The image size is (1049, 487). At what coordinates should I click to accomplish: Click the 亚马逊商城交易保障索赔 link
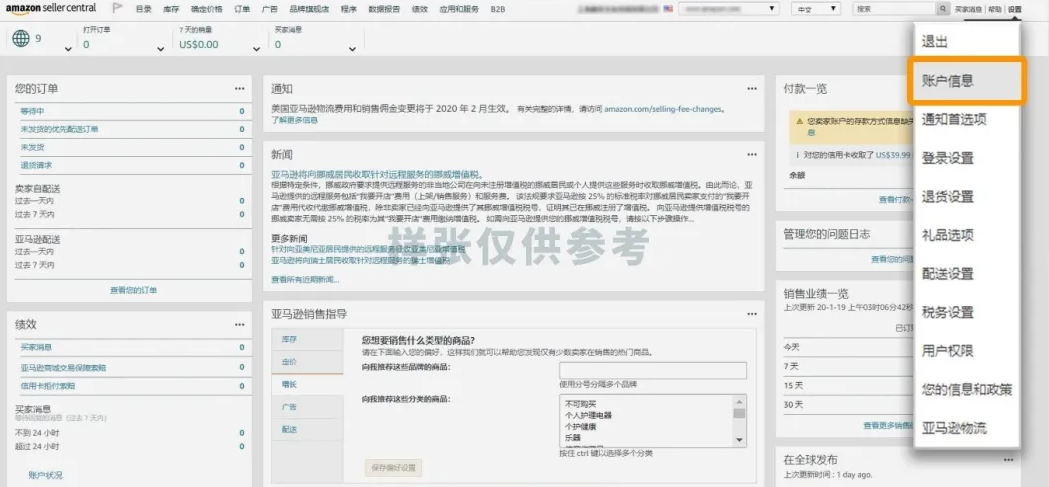(x=63, y=367)
